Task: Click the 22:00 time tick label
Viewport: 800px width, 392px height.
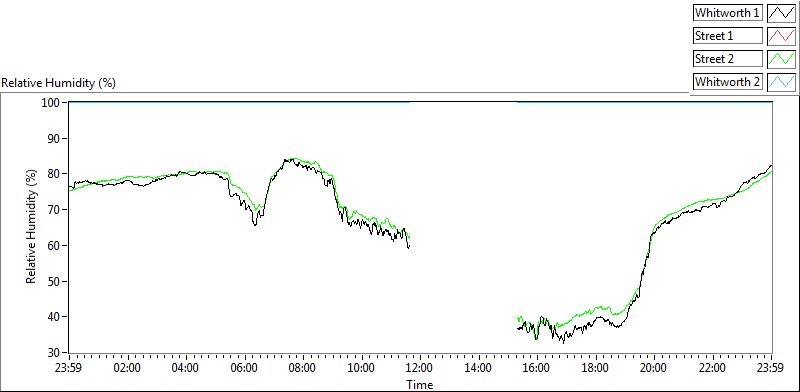Action: (713, 368)
